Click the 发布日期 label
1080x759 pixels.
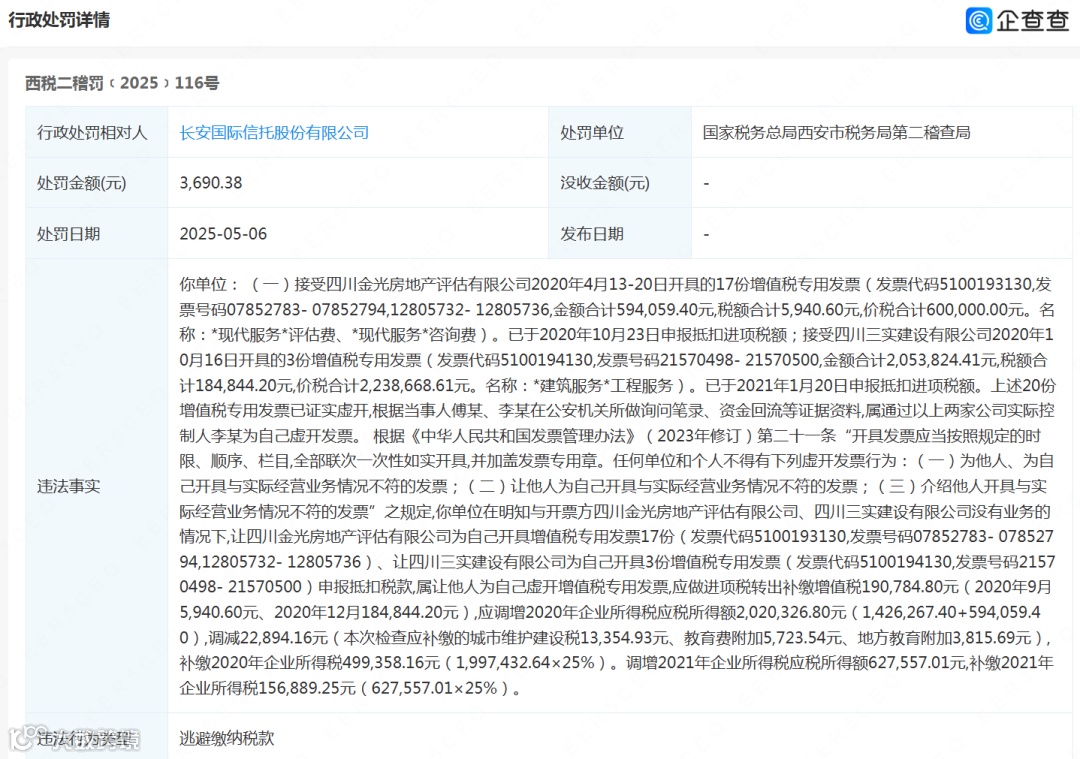pos(592,234)
